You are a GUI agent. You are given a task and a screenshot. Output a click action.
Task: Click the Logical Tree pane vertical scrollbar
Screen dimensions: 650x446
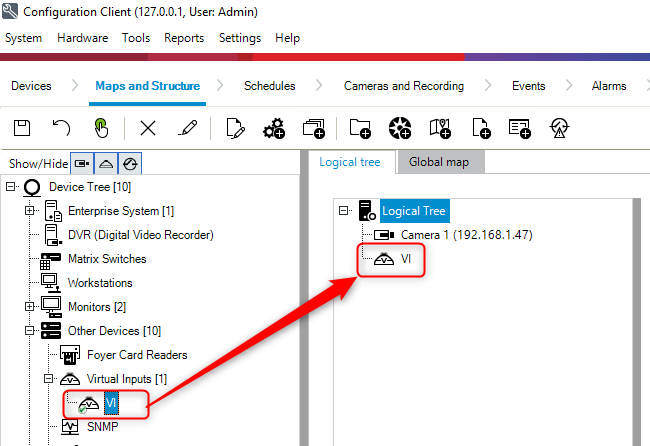click(x=637, y=322)
